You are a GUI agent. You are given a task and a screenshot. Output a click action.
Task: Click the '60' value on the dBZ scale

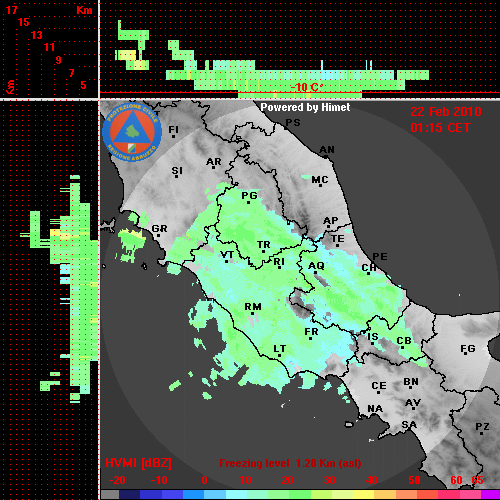(456, 480)
